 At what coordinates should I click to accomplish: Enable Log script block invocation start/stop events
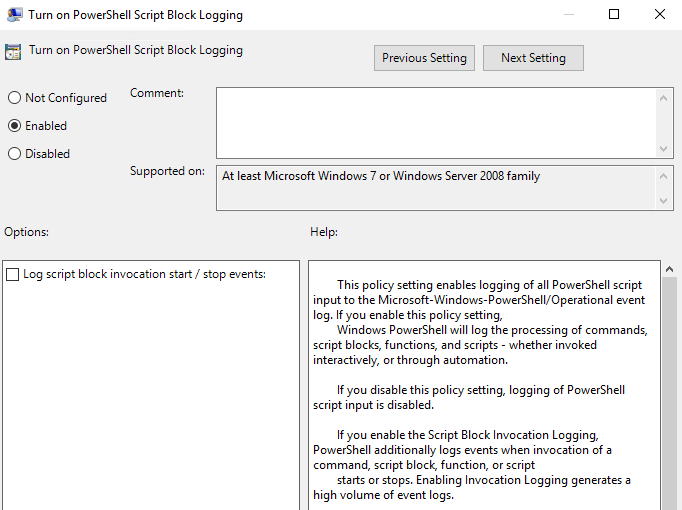[x=12, y=274]
